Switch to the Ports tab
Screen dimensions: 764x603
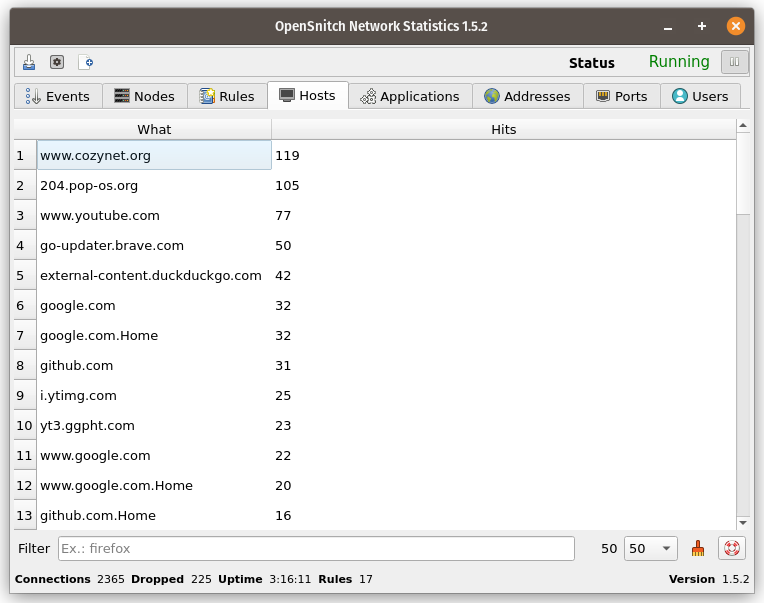621,96
